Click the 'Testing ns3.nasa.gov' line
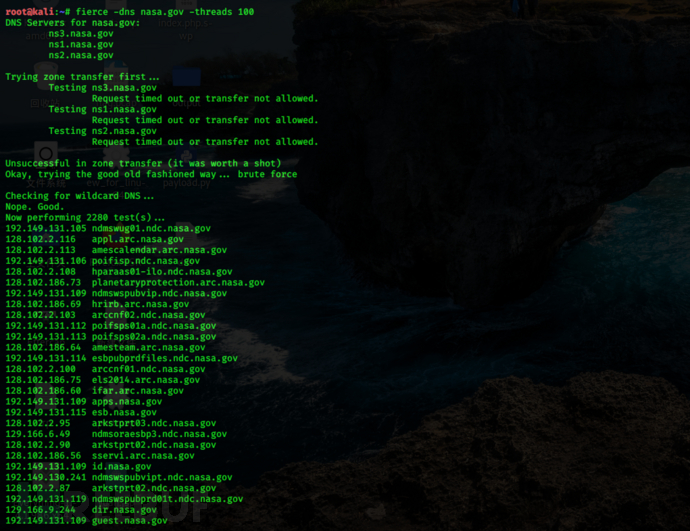 coord(103,88)
